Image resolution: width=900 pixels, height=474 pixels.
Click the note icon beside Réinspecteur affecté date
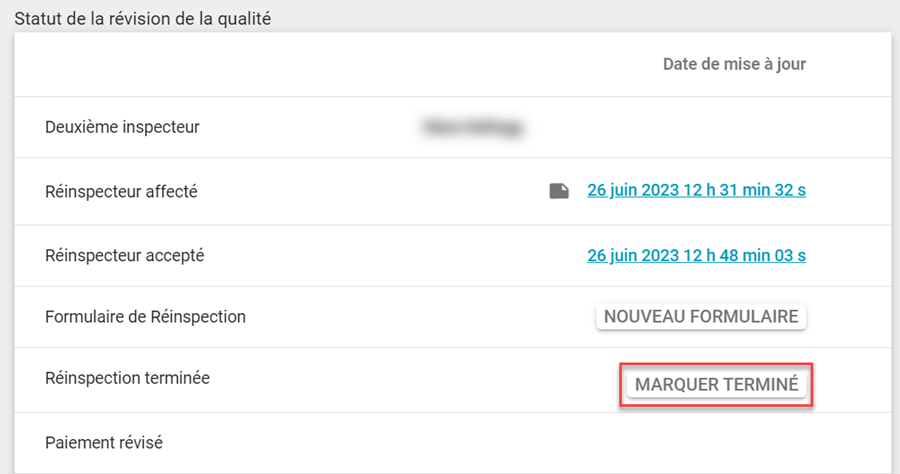tap(559, 191)
